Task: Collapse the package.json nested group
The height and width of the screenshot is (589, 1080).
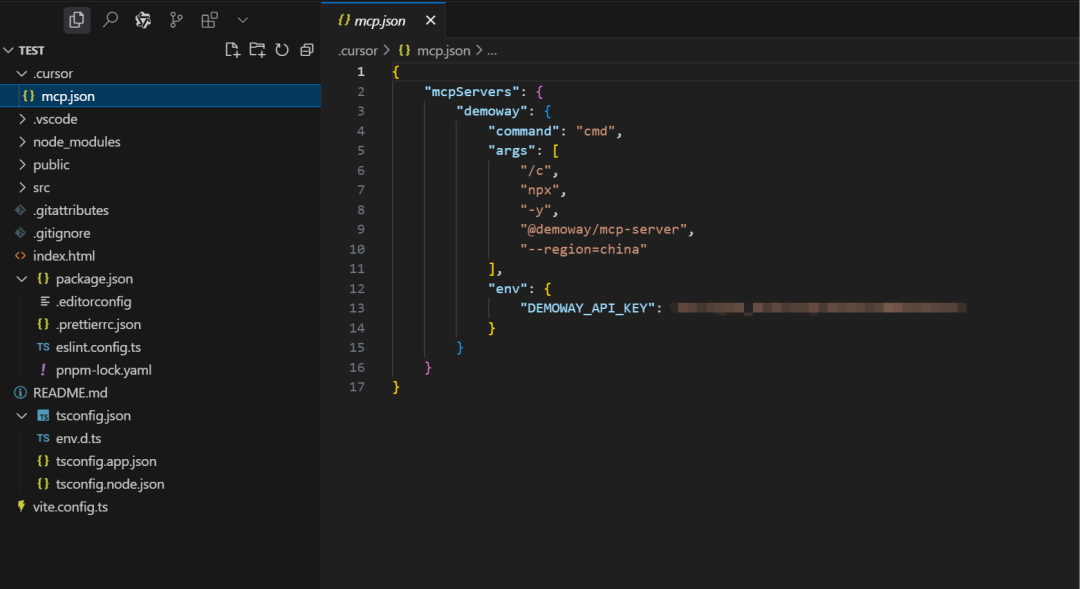Action: point(22,279)
